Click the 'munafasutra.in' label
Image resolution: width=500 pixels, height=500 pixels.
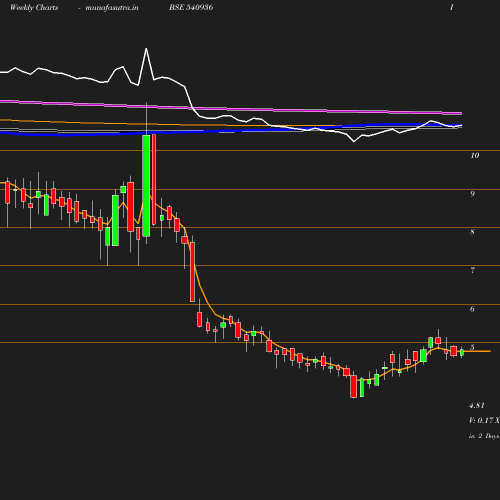coord(112,8)
